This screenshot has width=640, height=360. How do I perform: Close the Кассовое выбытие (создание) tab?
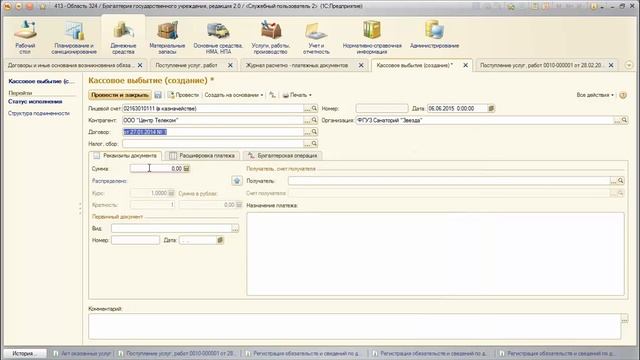pyautogui.click(x=465, y=65)
